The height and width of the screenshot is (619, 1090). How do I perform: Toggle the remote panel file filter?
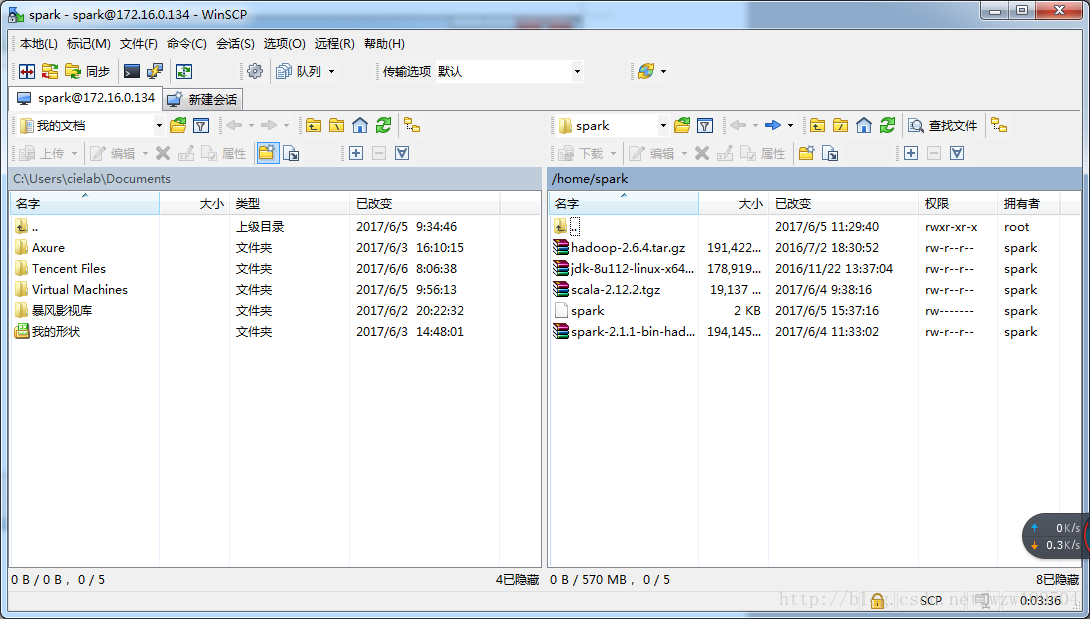click(x=705, y=125)
